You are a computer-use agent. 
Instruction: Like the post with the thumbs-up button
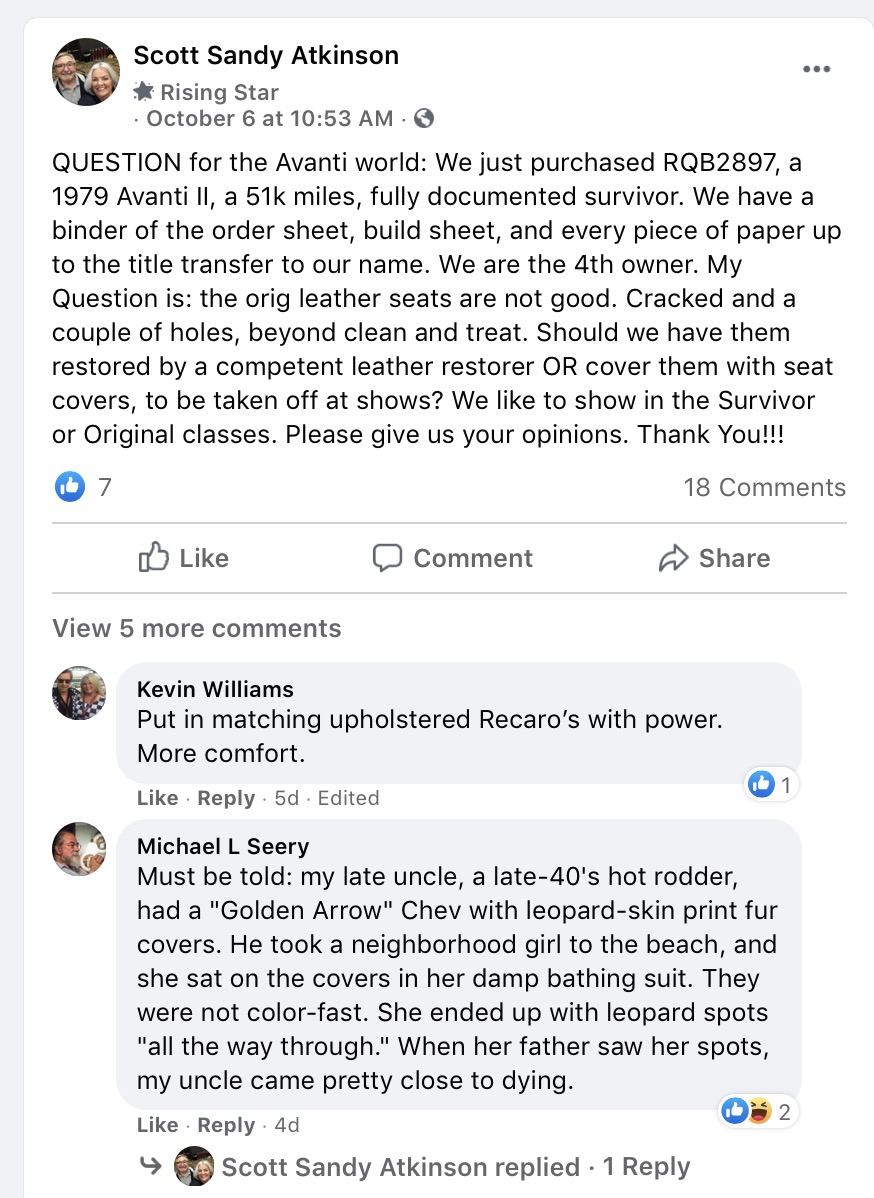(x=184, y=558)
